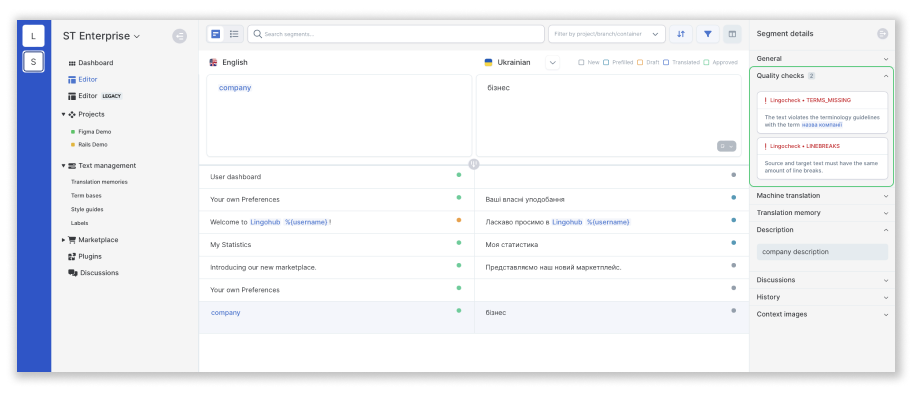Click the Search segments input field

coord(396,34)
